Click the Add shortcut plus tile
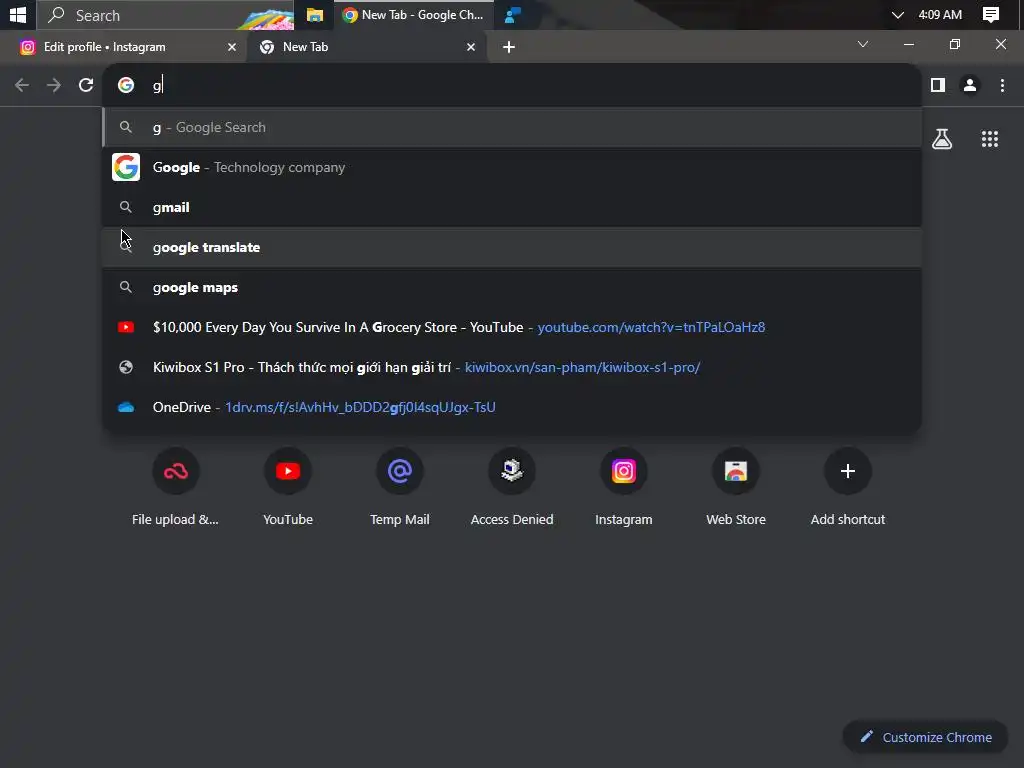Viewport: 1024px width, 768px height. click(x=848, y=488)
